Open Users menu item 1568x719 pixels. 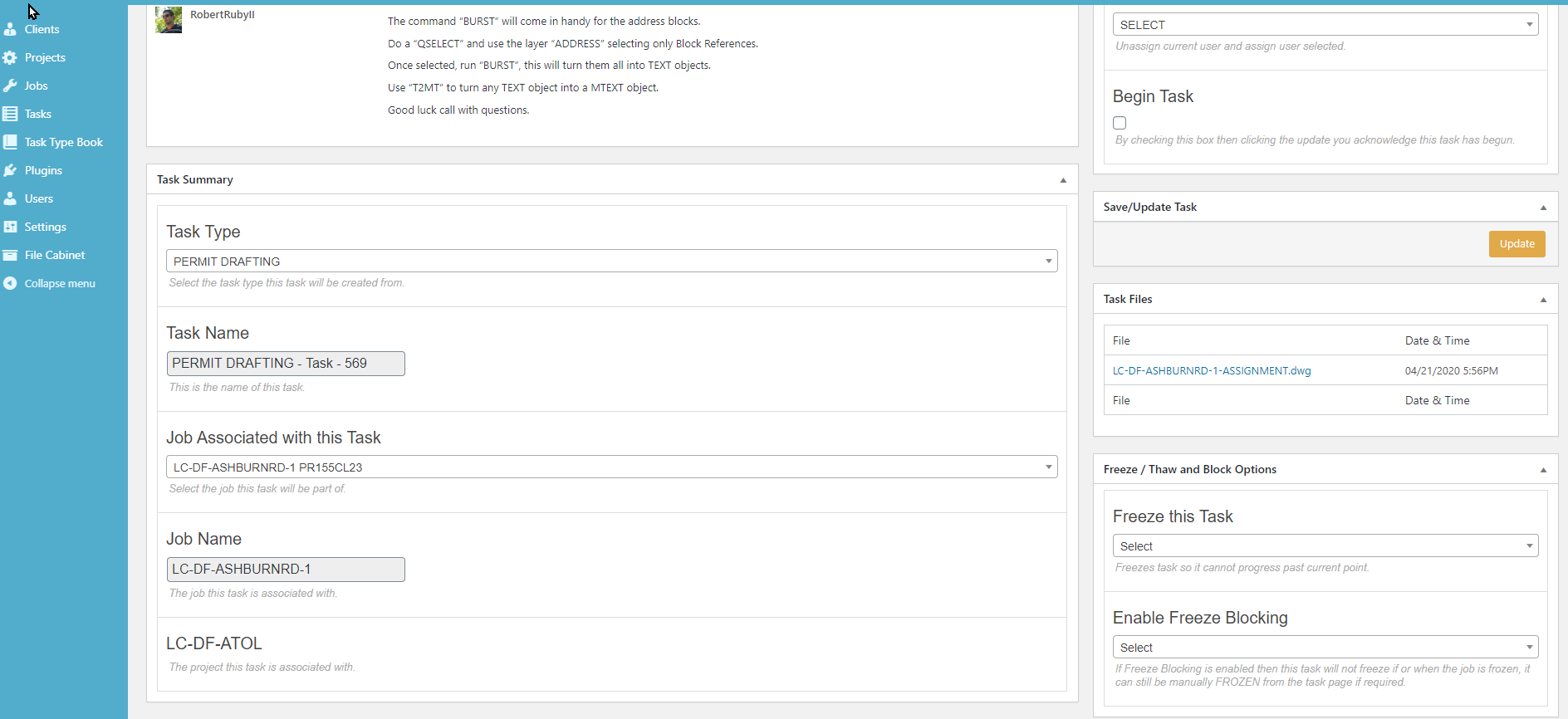(38, 198)
